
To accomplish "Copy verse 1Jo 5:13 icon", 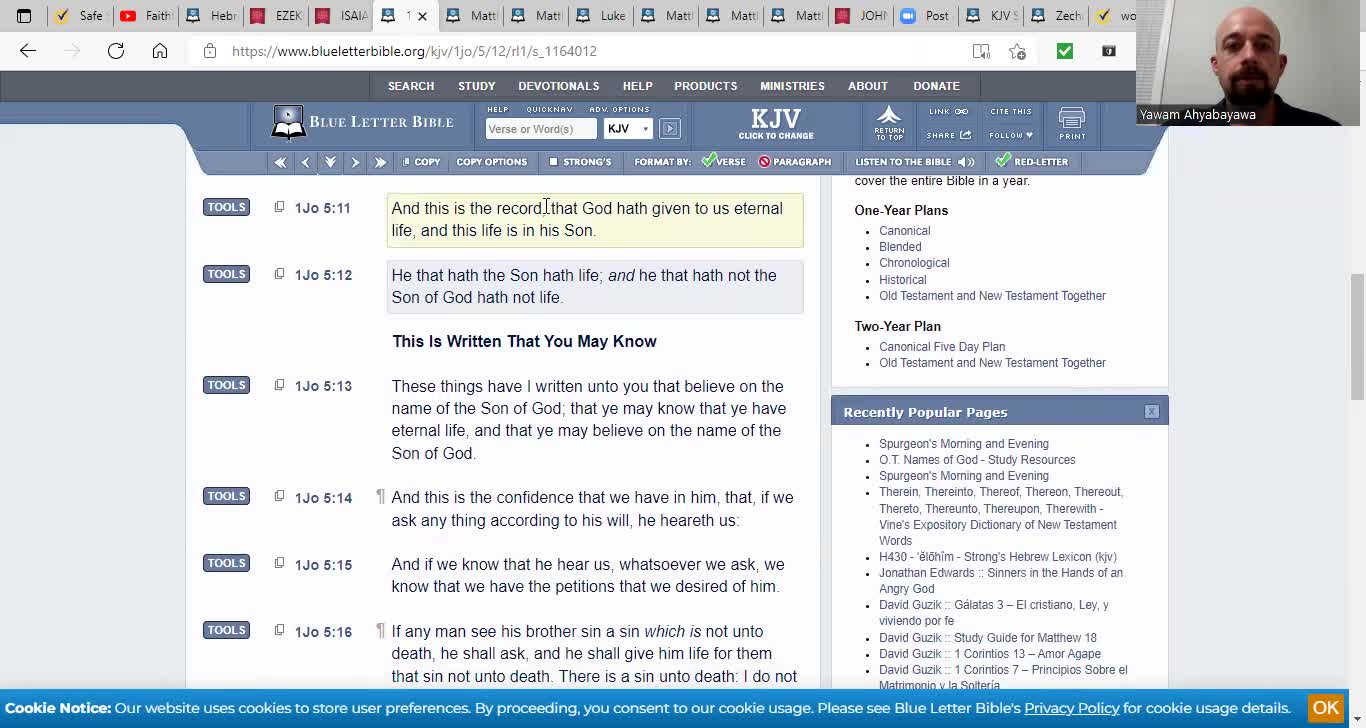I will pos(279,385).
